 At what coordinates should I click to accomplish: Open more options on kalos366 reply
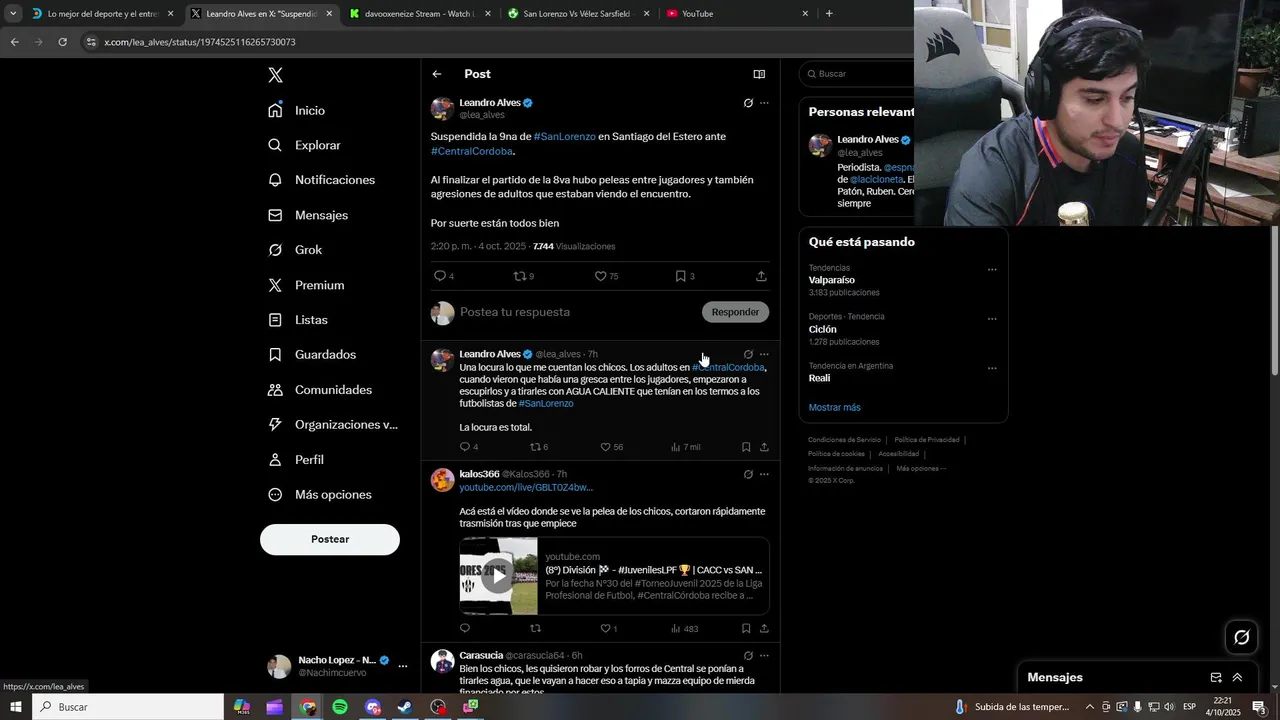pos(764,474)
